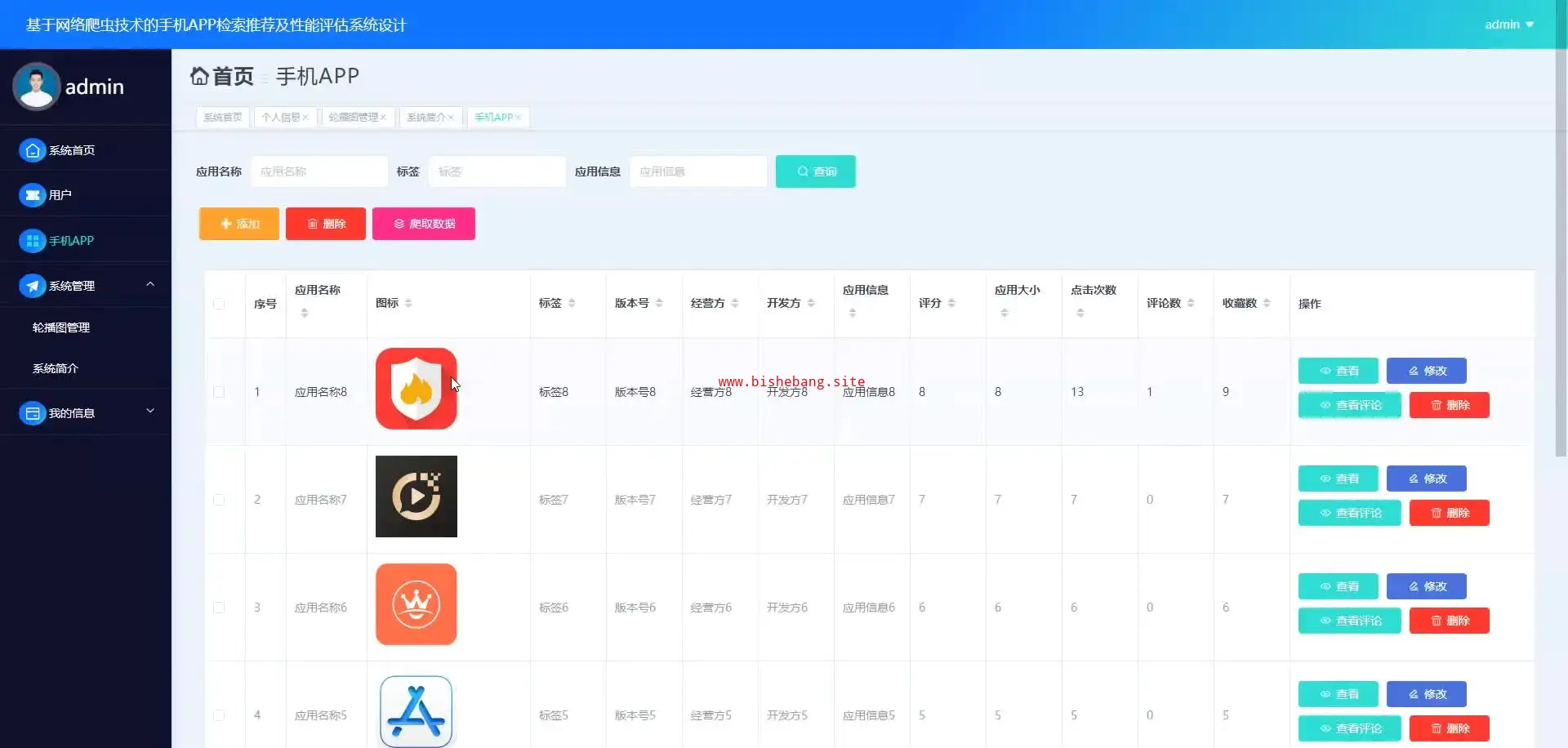Close the 系统简介 tab
Image resolution: width=1568 pixels, height=748 pixels.
click(x=451, y=118)
